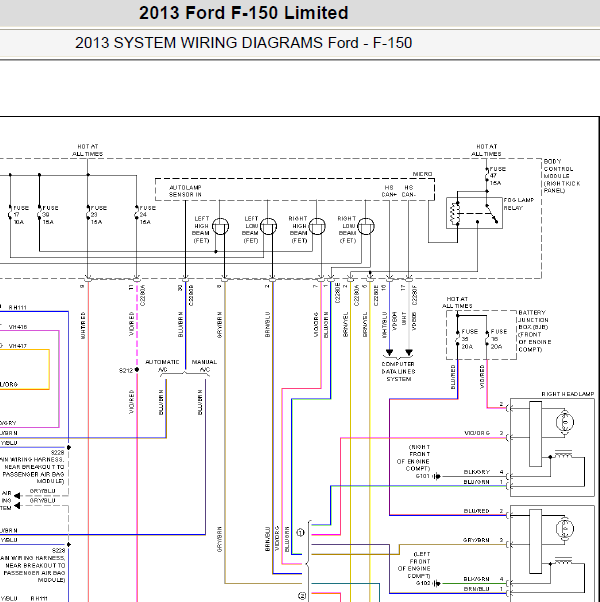
Task: Click the 'FUSE 47 15A' label
Action: (498, 176)
